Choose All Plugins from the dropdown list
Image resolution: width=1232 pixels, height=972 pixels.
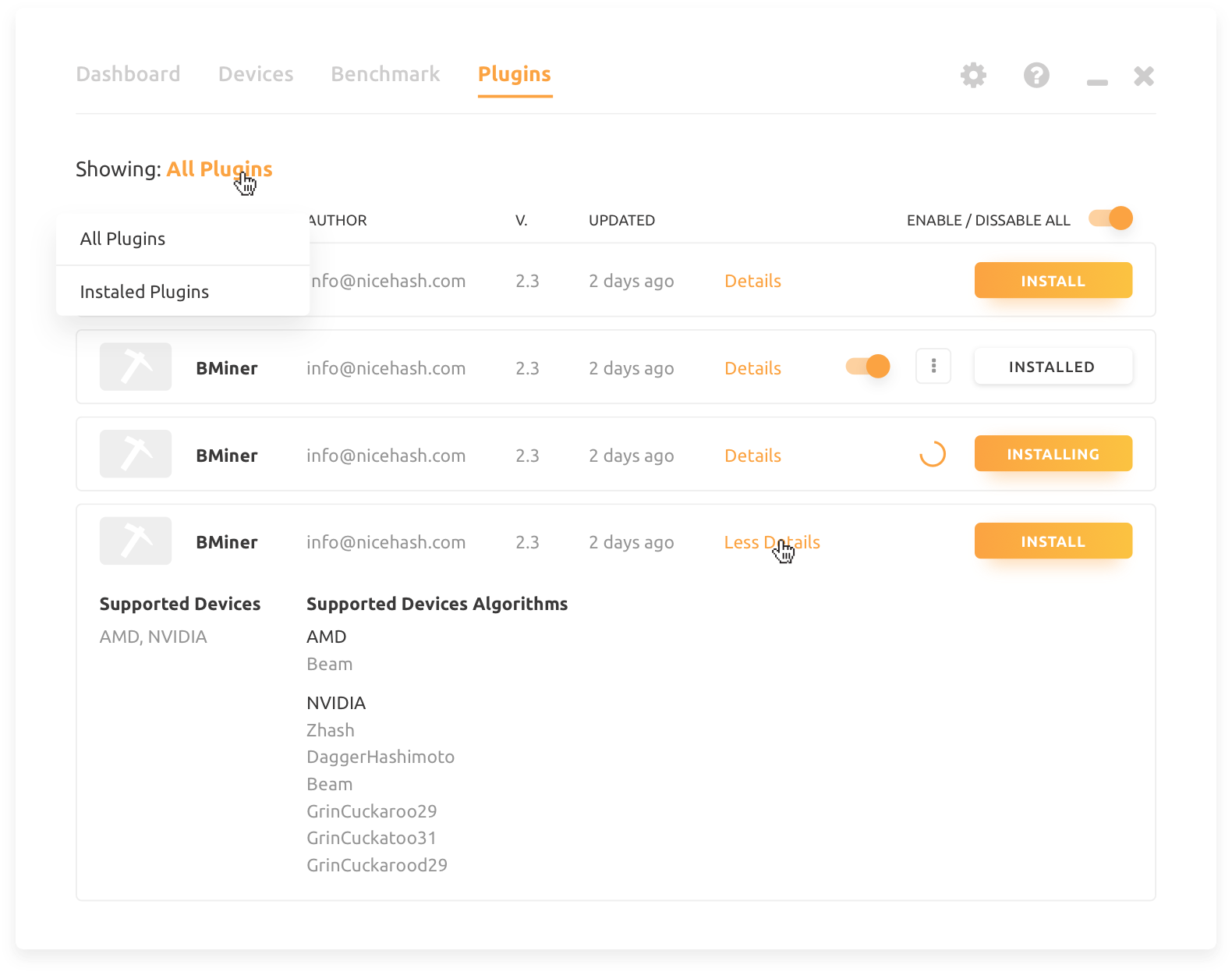point(123,239)
